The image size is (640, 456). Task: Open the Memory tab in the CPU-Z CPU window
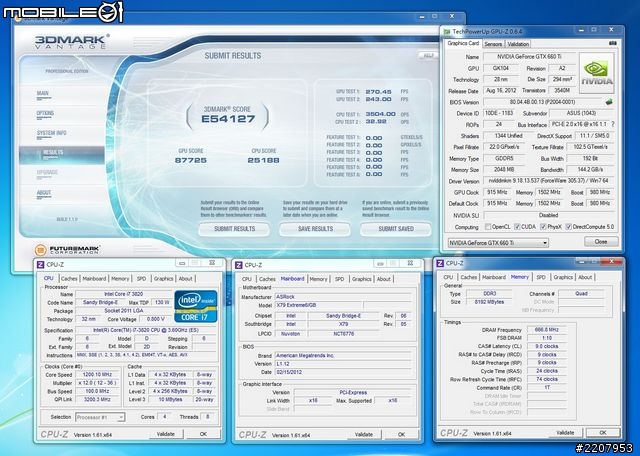120,278
